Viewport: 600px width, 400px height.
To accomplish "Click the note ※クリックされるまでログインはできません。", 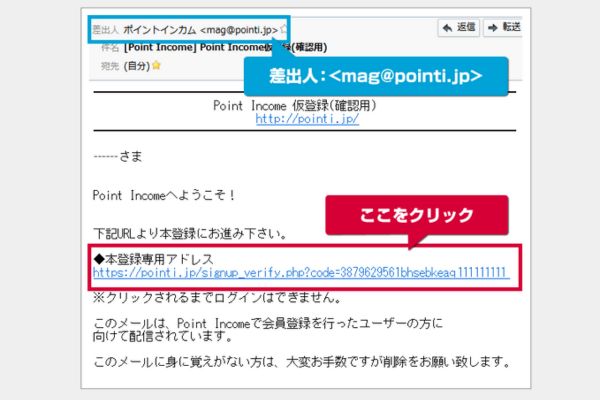I will (217, 297).
